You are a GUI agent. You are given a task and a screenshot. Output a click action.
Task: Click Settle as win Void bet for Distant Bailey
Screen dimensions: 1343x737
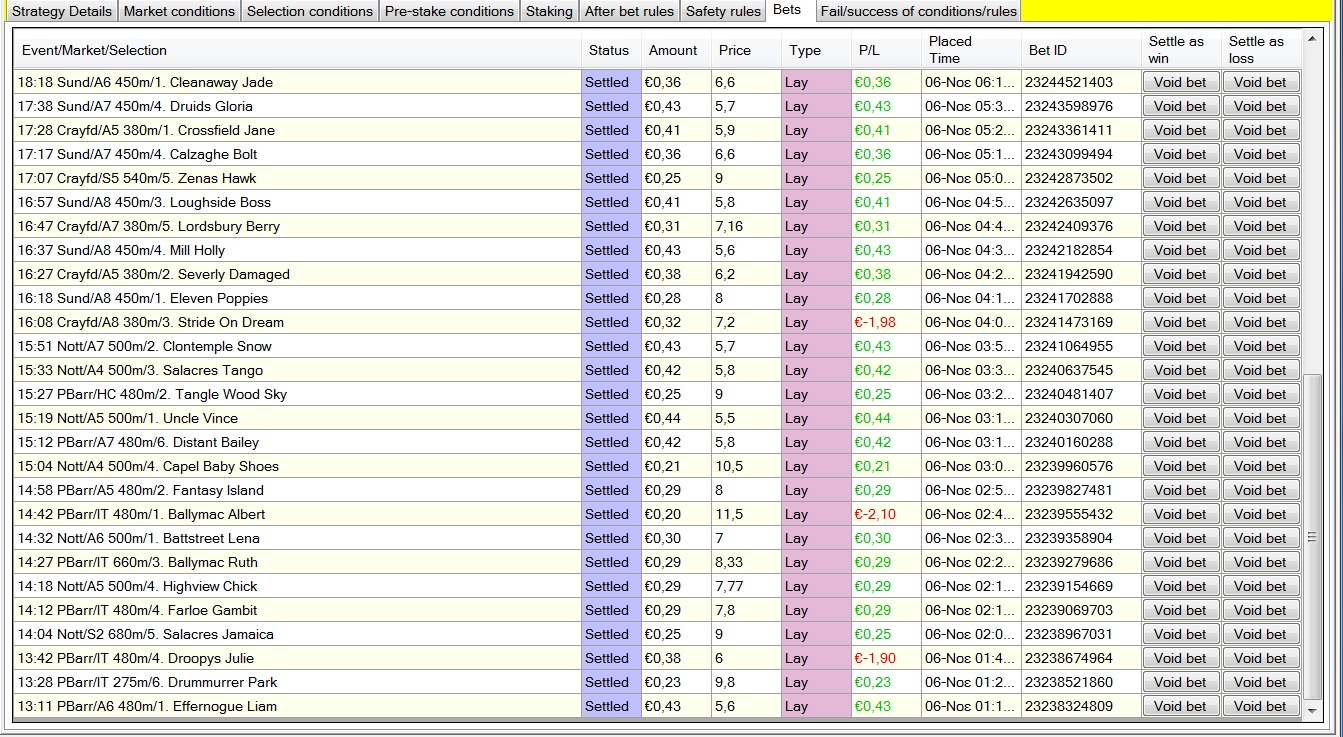(x=1180, y=442)
